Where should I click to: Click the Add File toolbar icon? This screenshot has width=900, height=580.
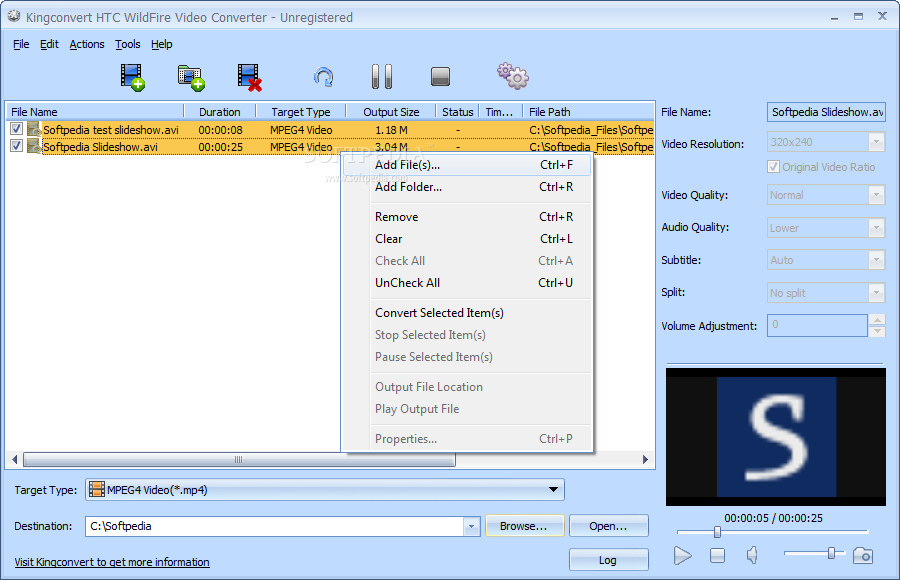click(133, 77)
